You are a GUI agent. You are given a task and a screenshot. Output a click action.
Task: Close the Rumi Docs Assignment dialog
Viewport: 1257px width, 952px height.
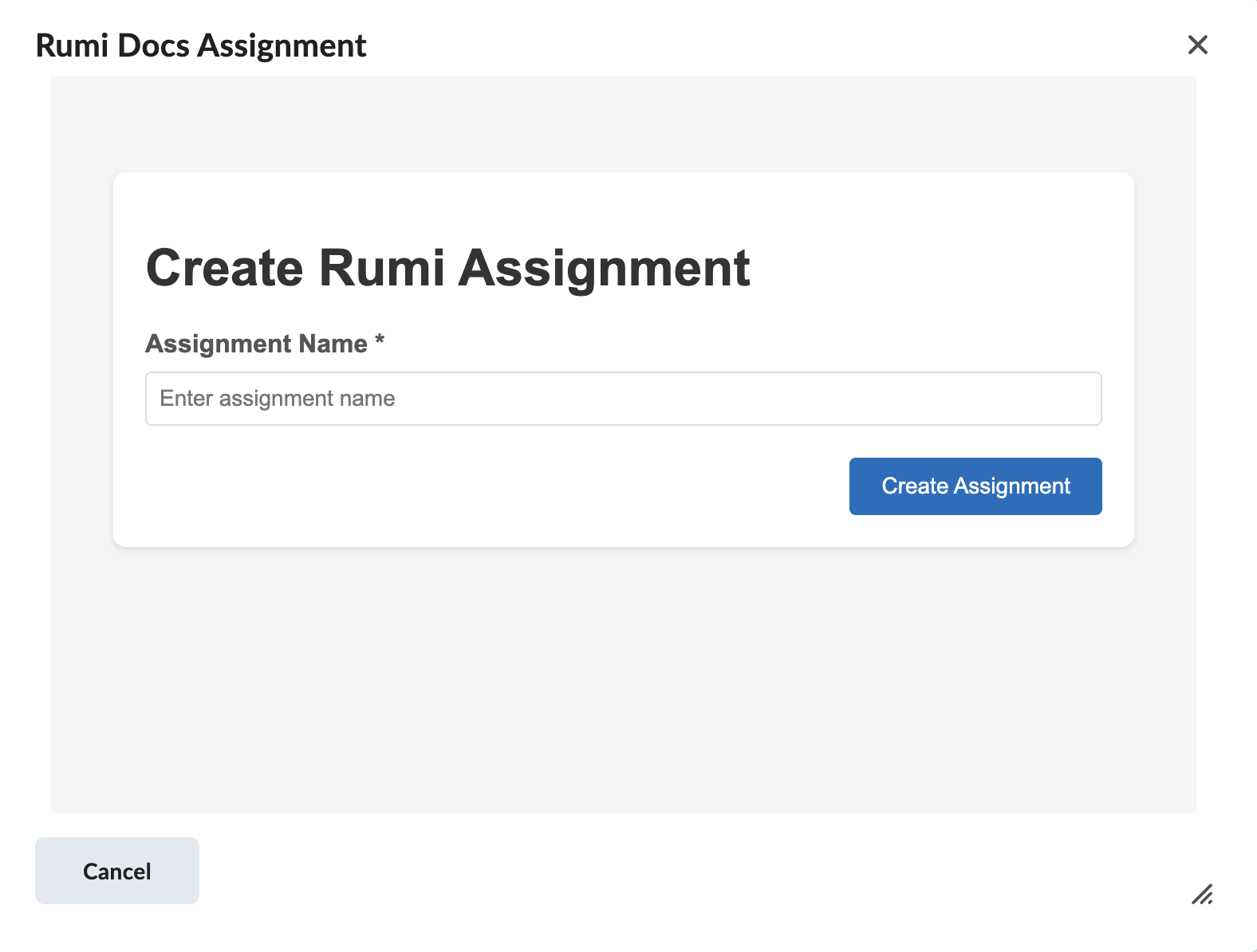(1197, 45)
